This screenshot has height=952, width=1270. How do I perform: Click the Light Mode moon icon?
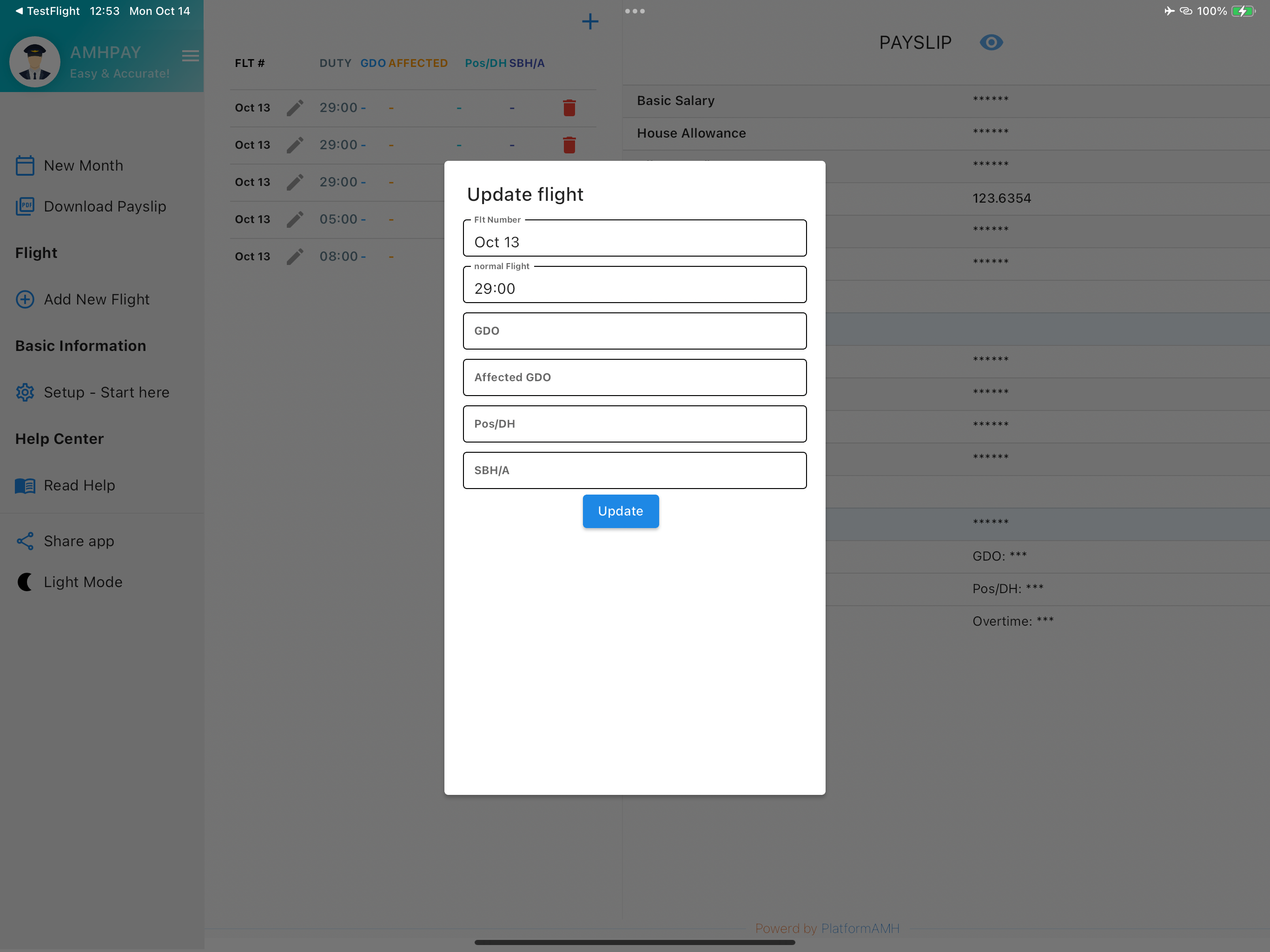pyautogui.click(x=25, y=582)
